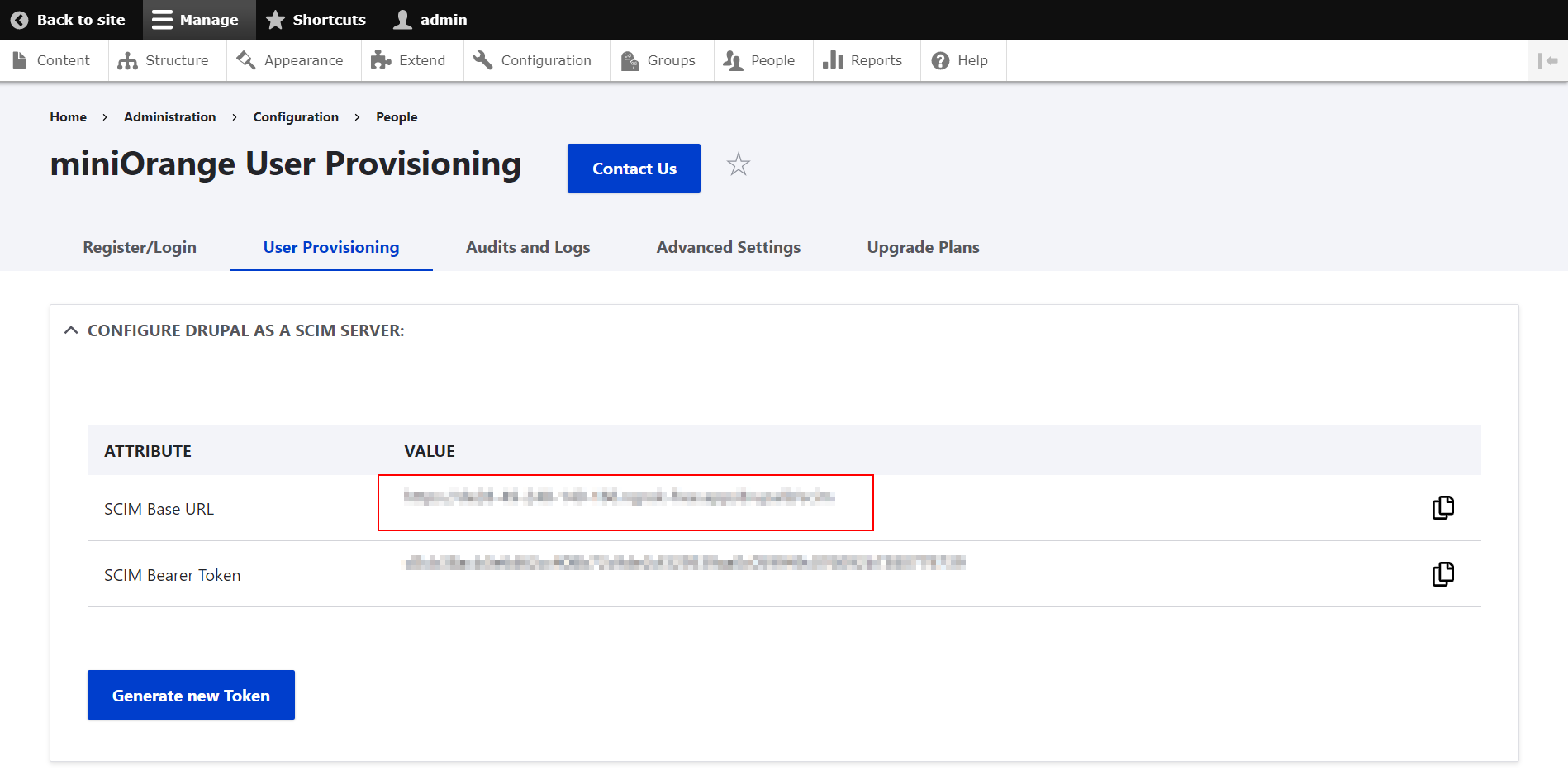1568x770 pixels.
Task: Click the SCIM Base URL label
Action: (159, 509)
